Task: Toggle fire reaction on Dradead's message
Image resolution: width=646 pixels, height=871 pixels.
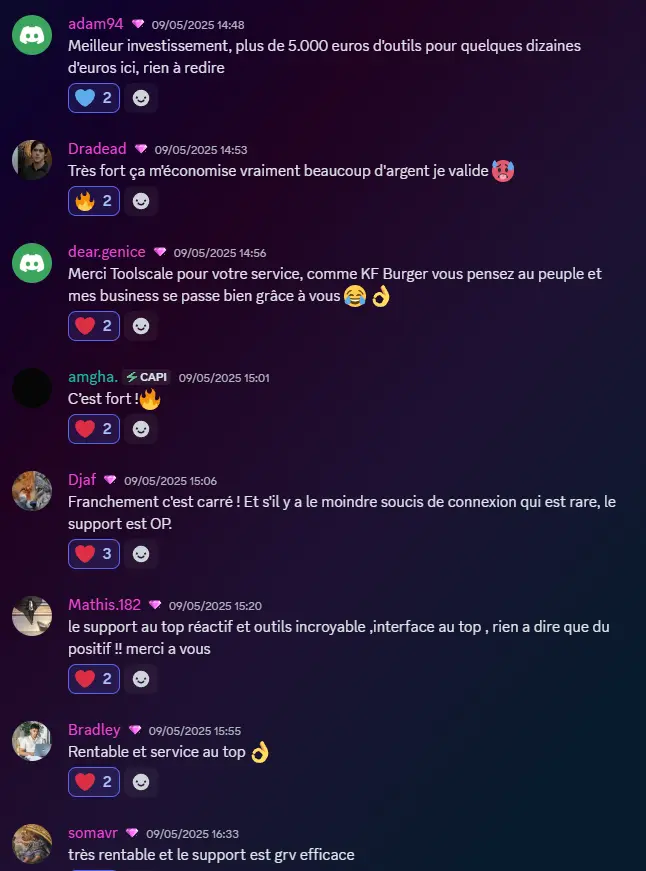Action: coord(94,201)
